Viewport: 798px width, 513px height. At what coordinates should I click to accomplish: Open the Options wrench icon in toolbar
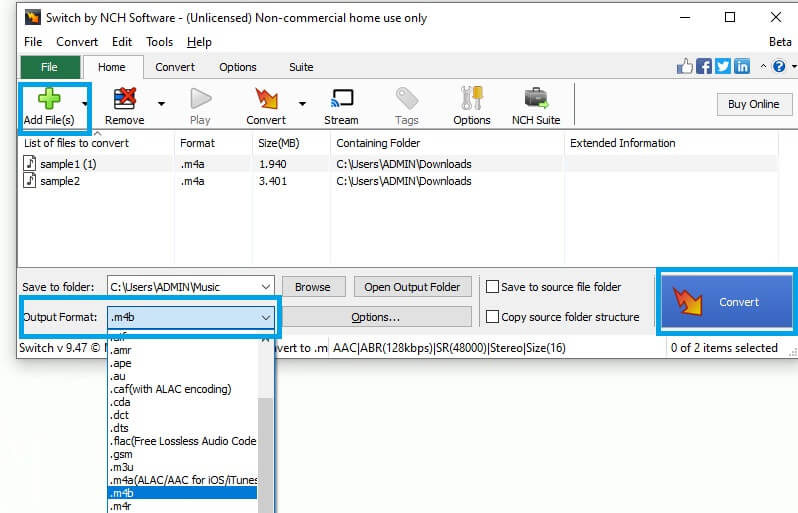(471, 99)
